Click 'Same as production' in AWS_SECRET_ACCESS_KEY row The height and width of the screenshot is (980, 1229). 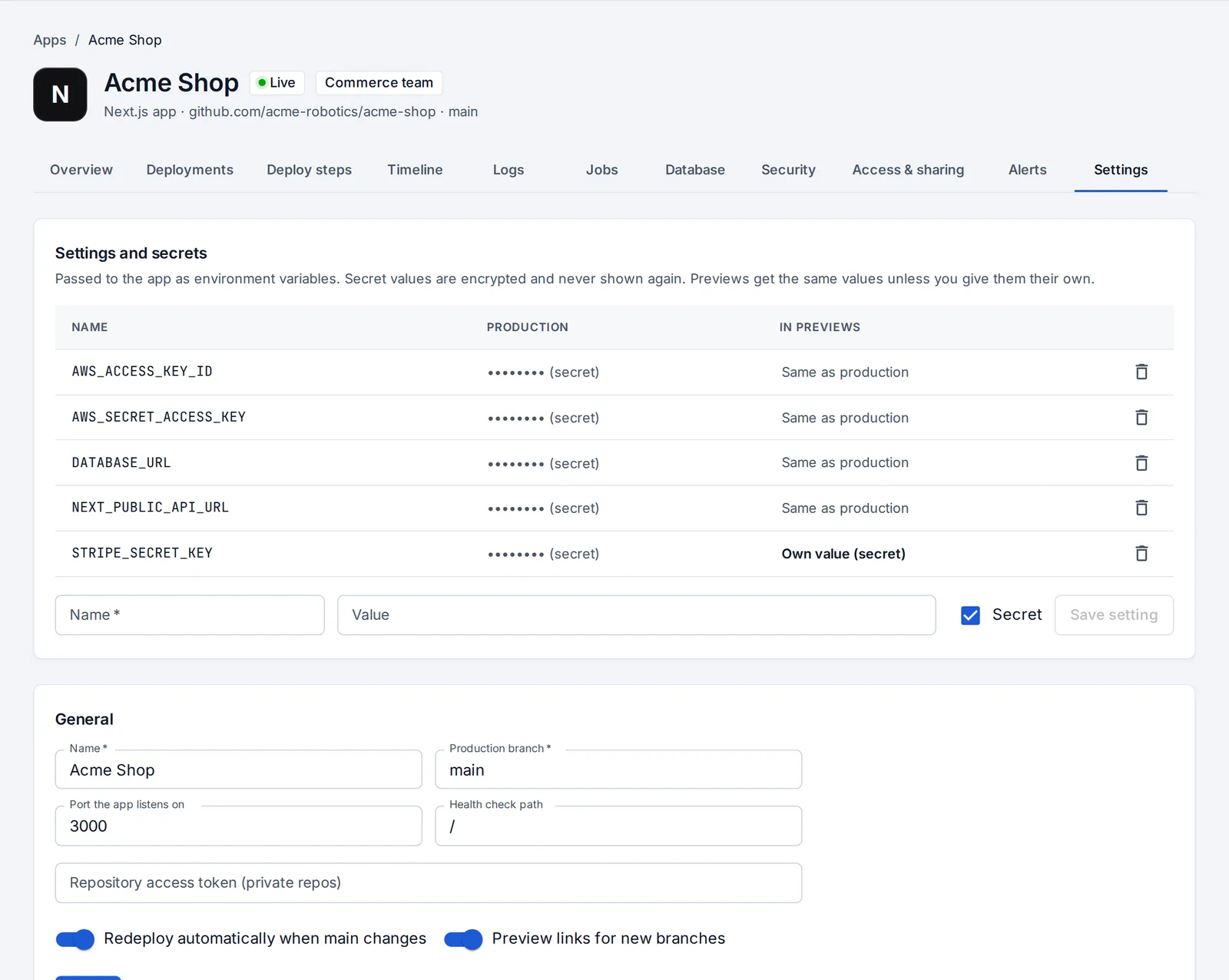pos(845,418)
